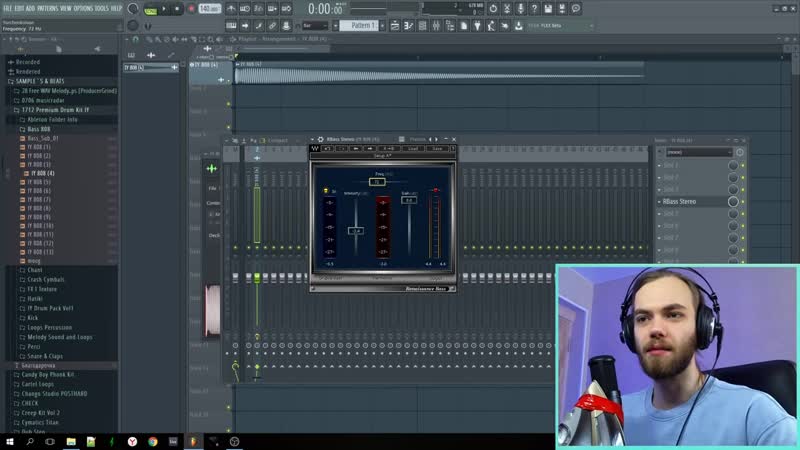Open the FILE menu
This screenshot has height=450, width=800.
9,8
